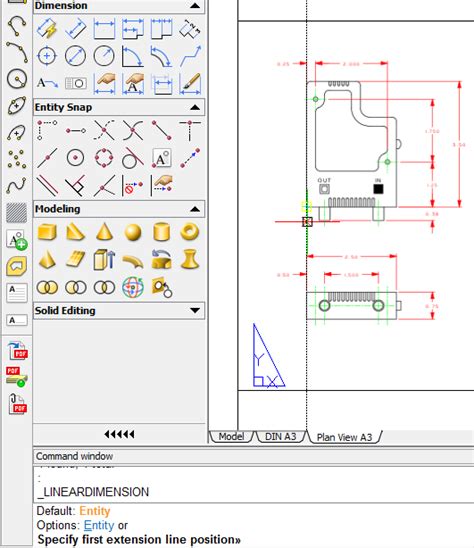Image resolution: width=474 pixels, height=548 pixels.
Task: Select the Extrude tool
Action: tap(104, 259)
